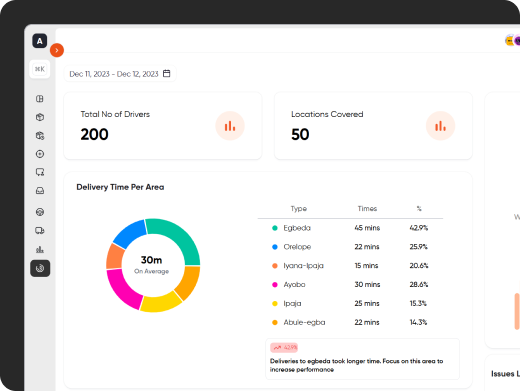Screen dimensions: 520x391
Task: Click the small orange-red Iyana-Ipaja donut segment
Action: (114, 257)
